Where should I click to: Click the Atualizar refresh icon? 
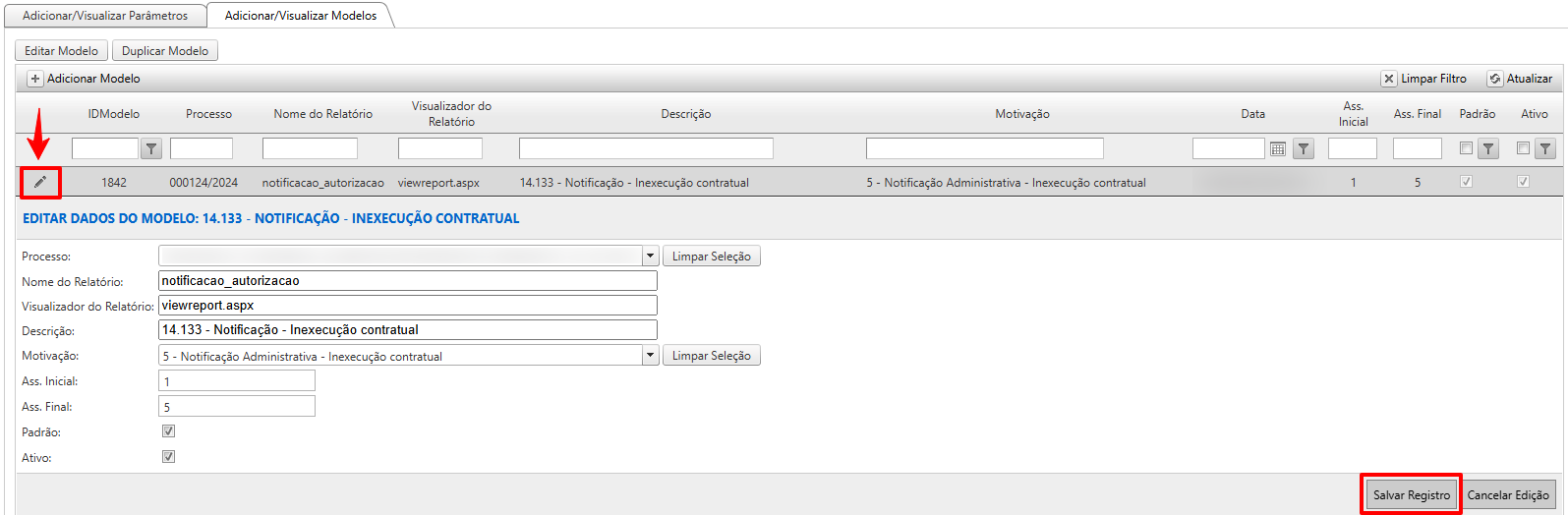coord(1494,79)
